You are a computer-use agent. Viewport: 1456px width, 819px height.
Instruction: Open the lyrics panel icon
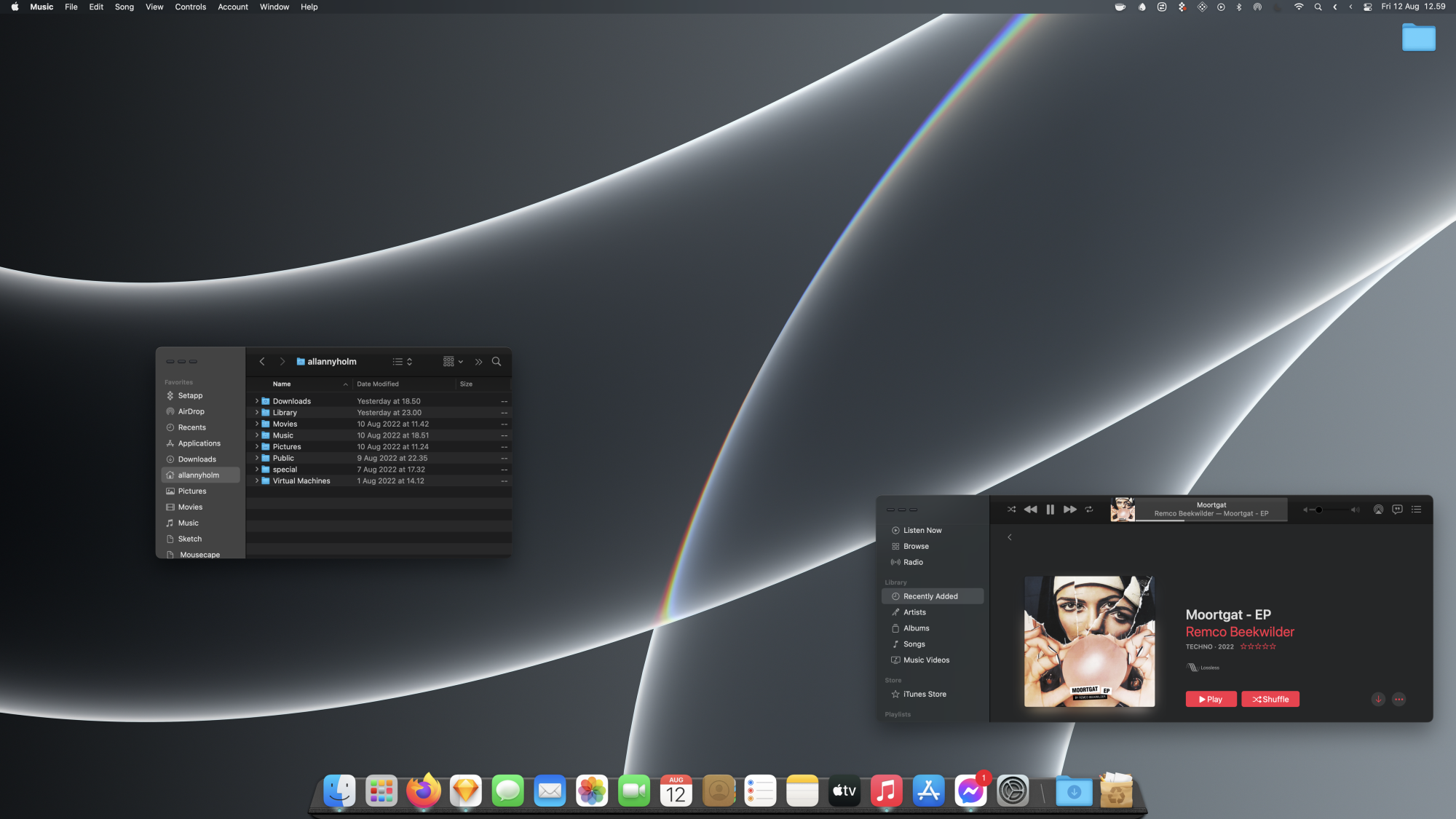pyautogui.click(x=1397, y=510)
